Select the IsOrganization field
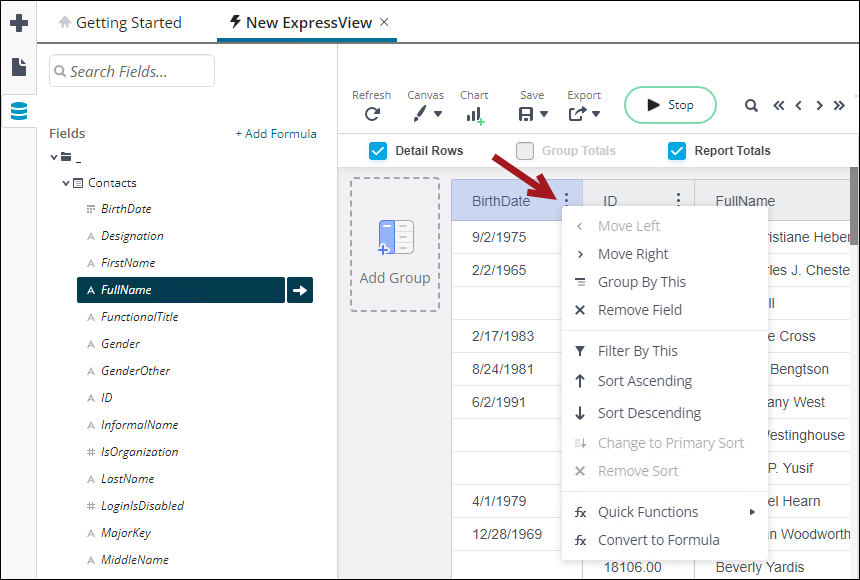This screenshot has width=860, height=580. click(139, 452)
